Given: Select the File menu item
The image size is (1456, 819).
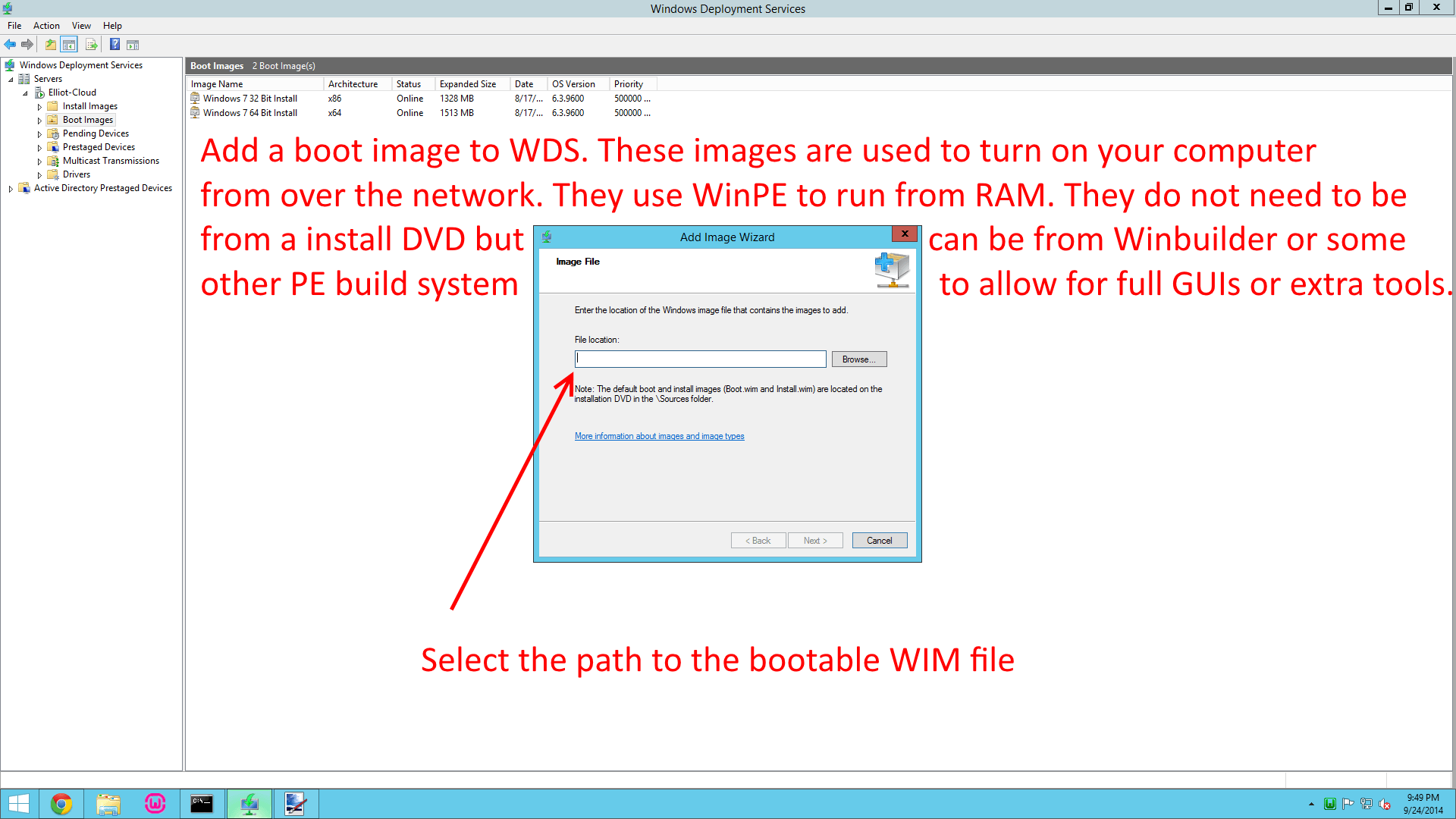Looking at the screenshot, I should 14,25.
